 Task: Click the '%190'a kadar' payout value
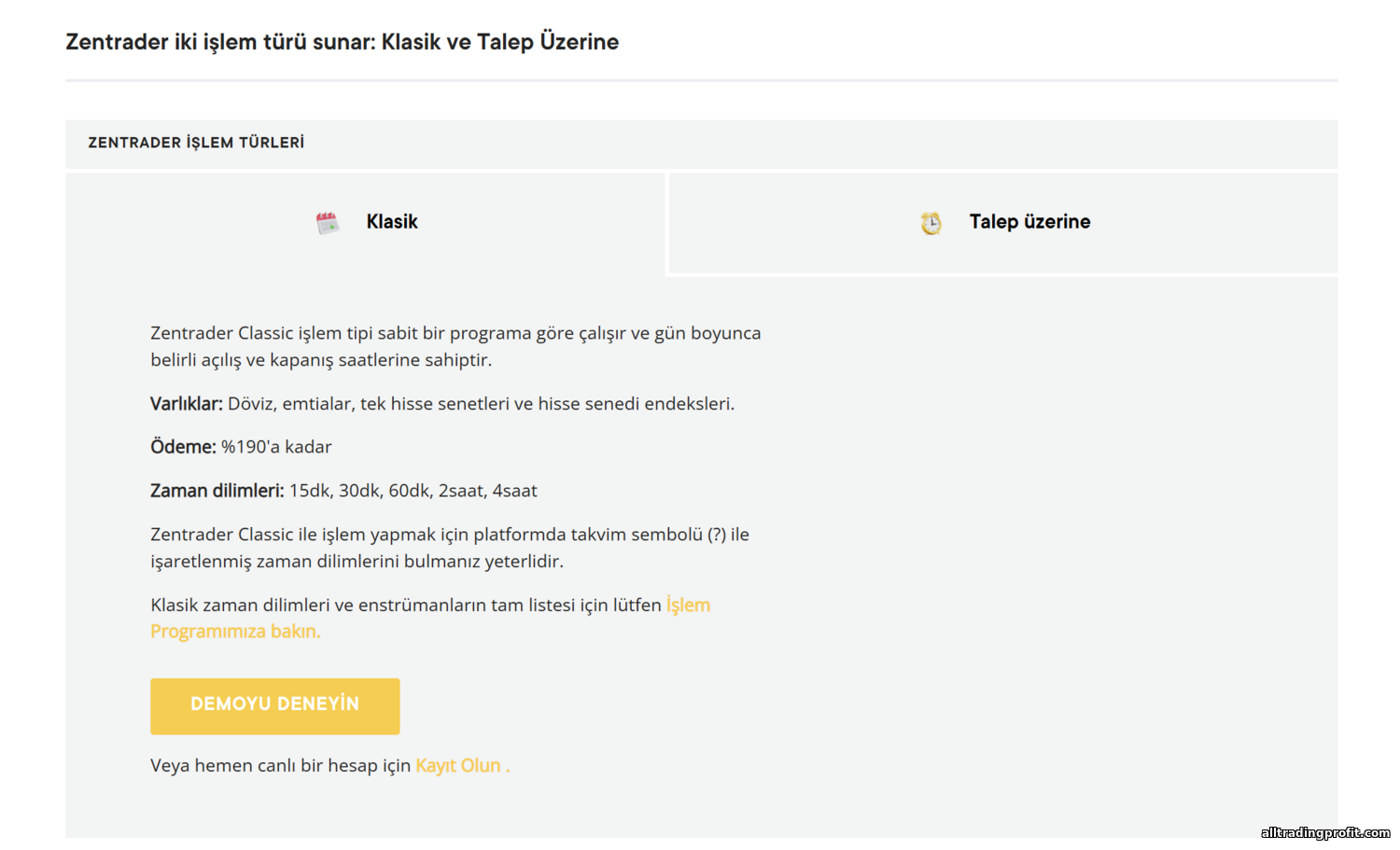276,447
